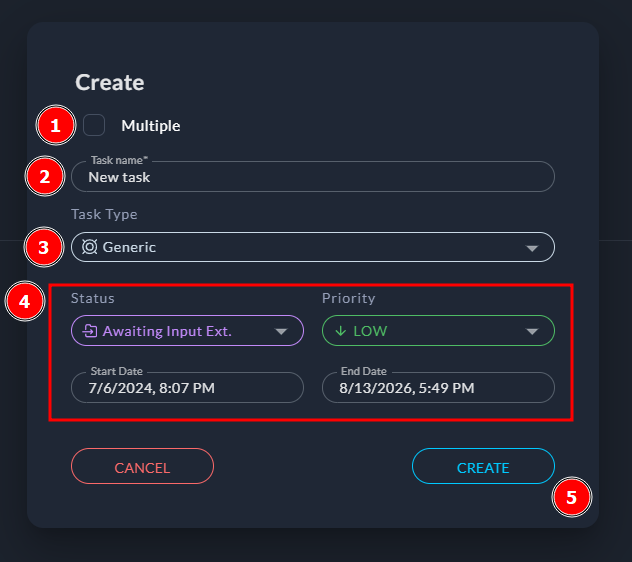Click the red number 3 marker

[43, 247]
